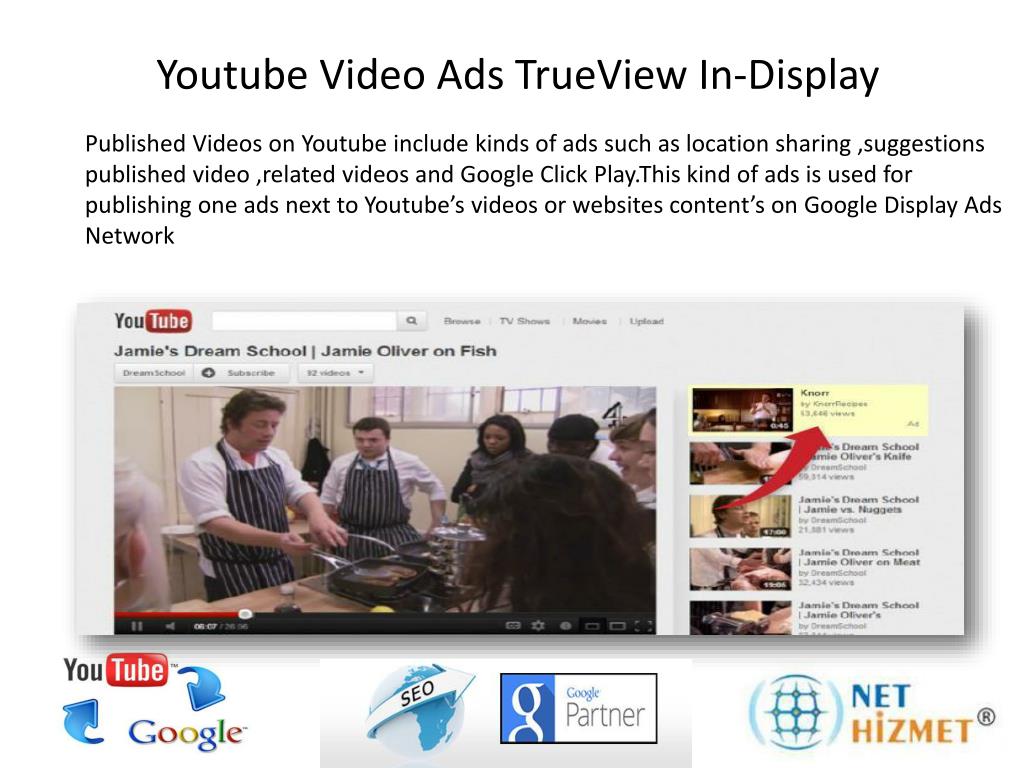Click the Google Partner badge
The image size is (1024, 768).
coord(579,709)
